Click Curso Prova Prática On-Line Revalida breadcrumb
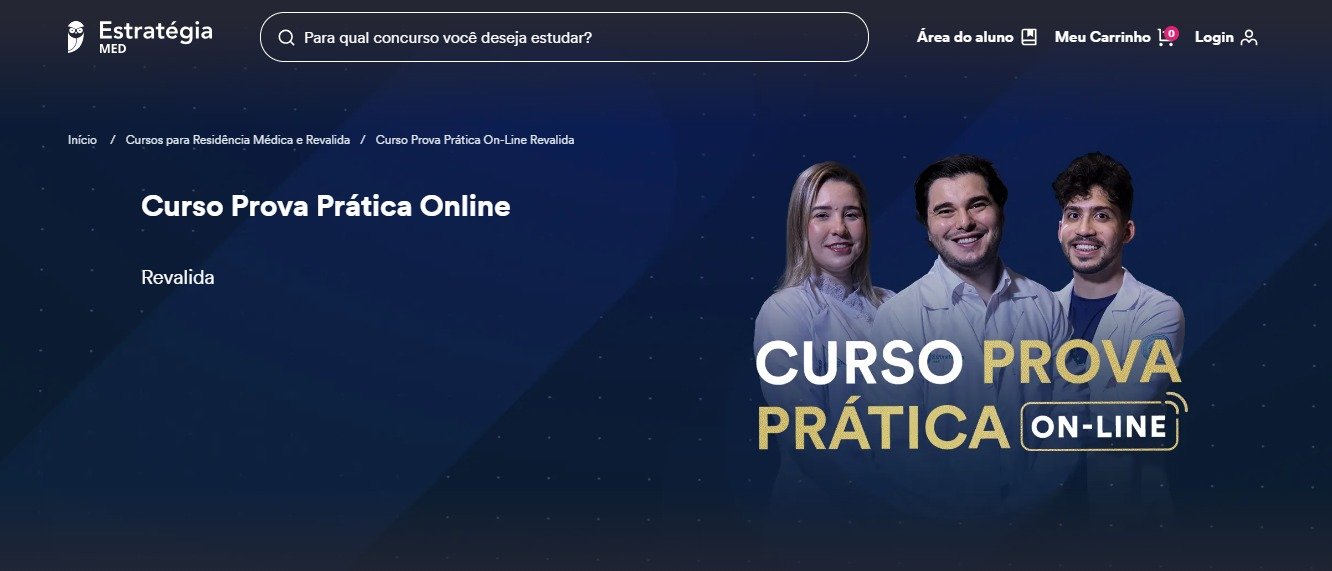The height and width of the screenshot is (571, 1332). pos(475,140)
